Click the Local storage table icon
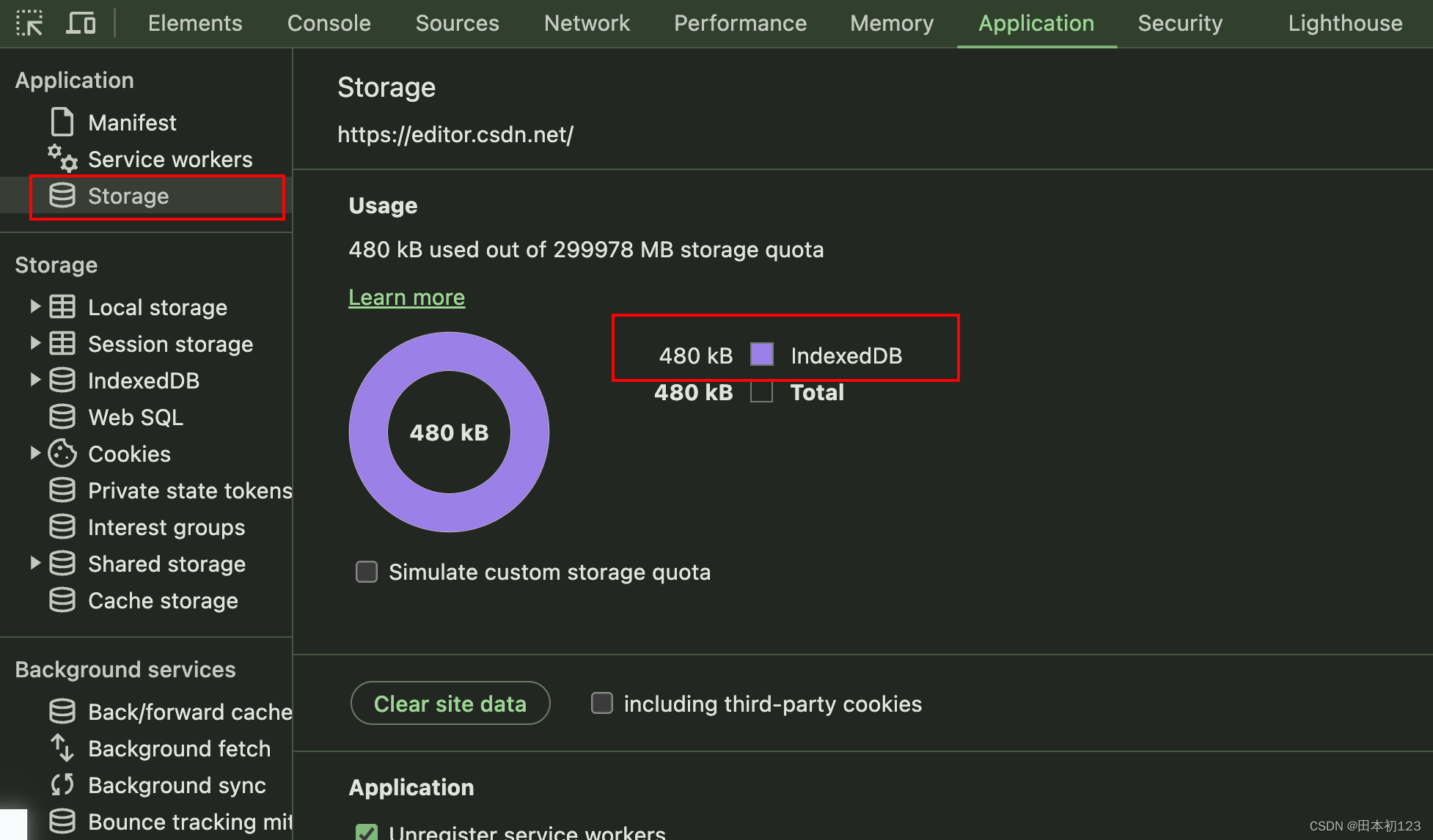The height and width of the screenshot is (840, 1433). 62,307
